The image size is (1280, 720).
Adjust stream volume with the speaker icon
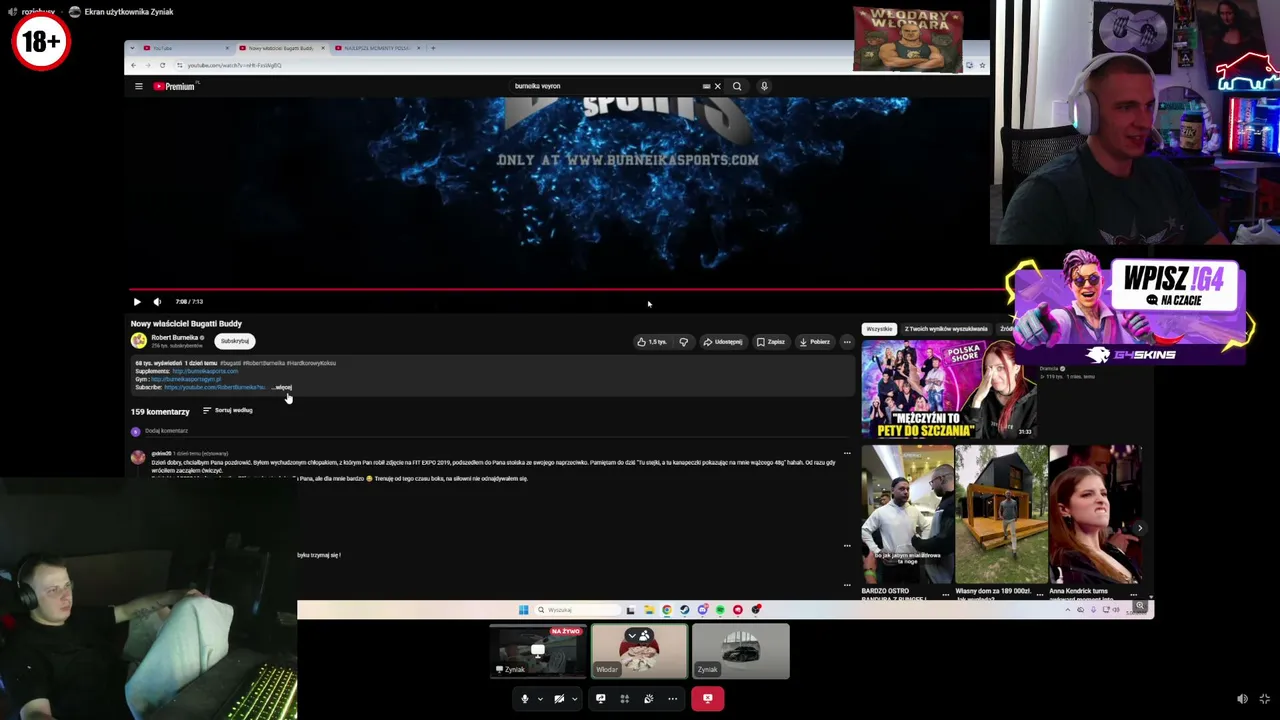tap(1242, 699)
